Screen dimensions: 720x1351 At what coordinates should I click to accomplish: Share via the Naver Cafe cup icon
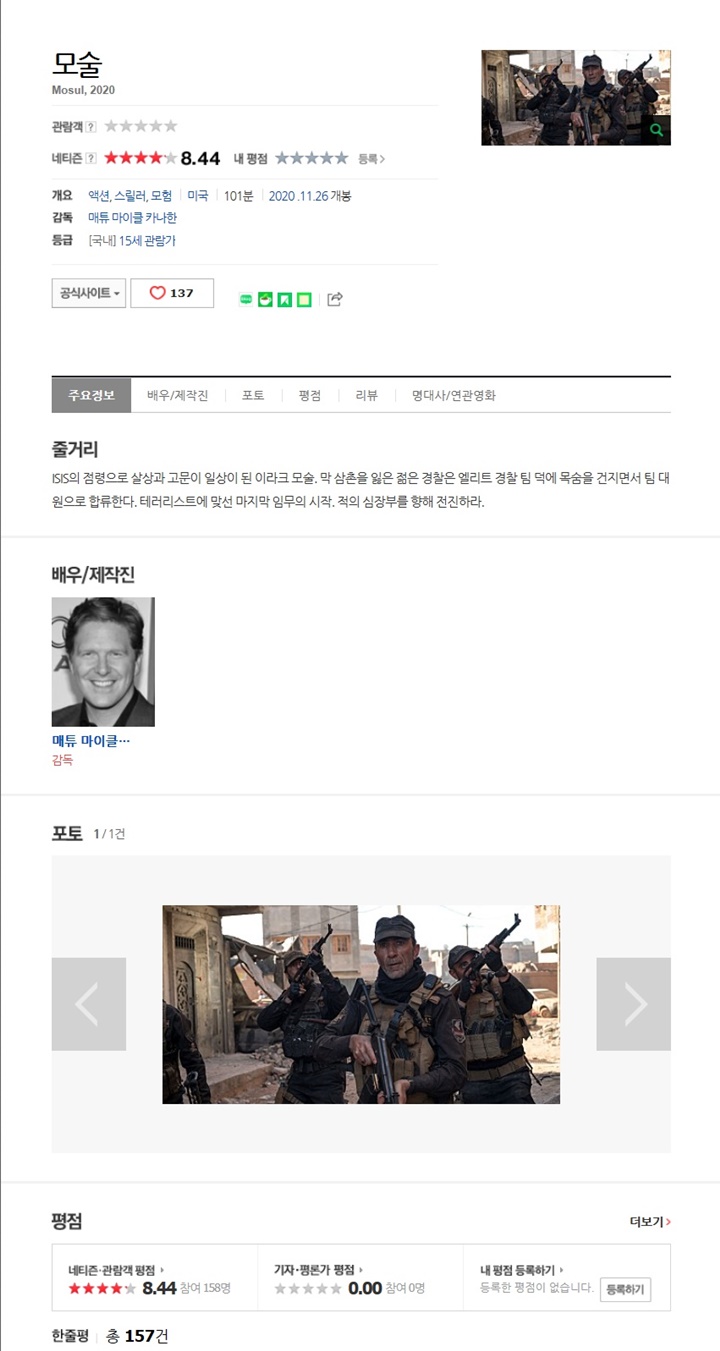265,299
